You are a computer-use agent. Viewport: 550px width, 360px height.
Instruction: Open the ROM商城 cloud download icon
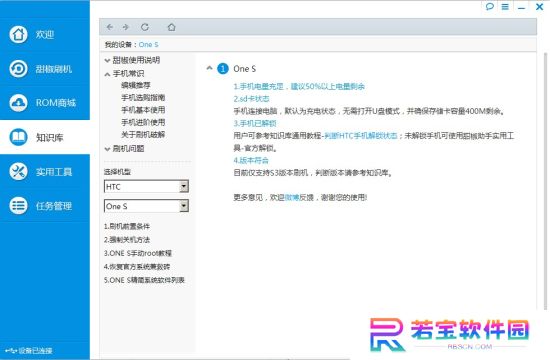click(18, 103)
